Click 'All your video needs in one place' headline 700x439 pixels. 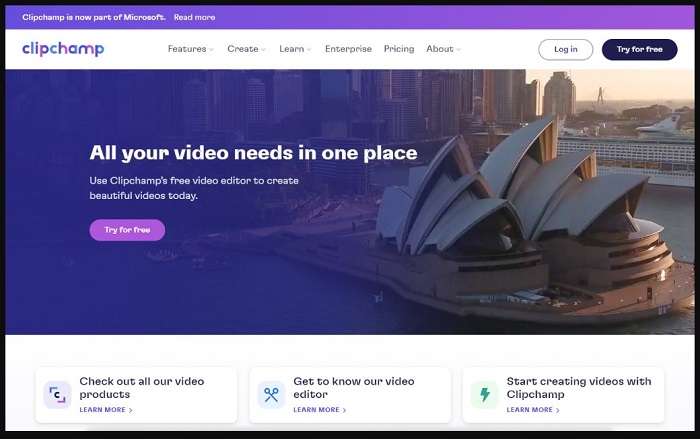(253, 153)
